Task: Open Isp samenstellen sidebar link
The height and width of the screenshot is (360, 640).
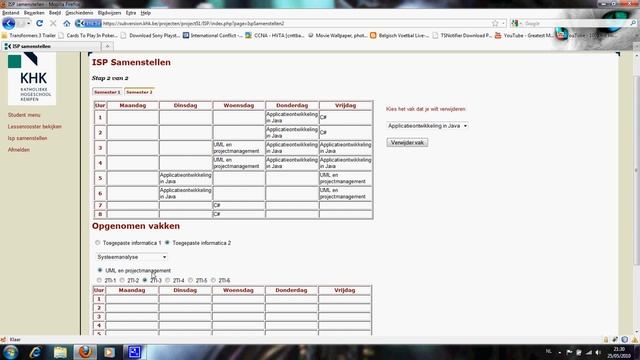Action: pos(27,138)
